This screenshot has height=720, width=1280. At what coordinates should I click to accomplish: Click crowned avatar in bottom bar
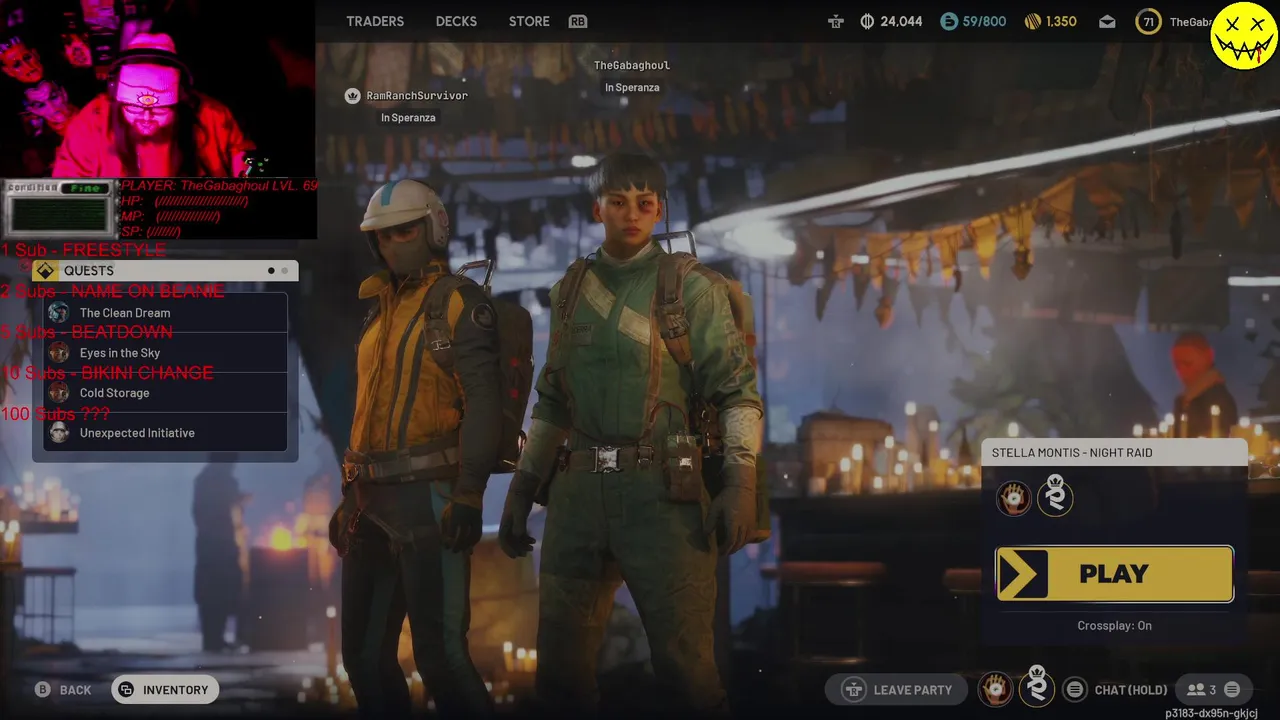tap(1037, 687)
